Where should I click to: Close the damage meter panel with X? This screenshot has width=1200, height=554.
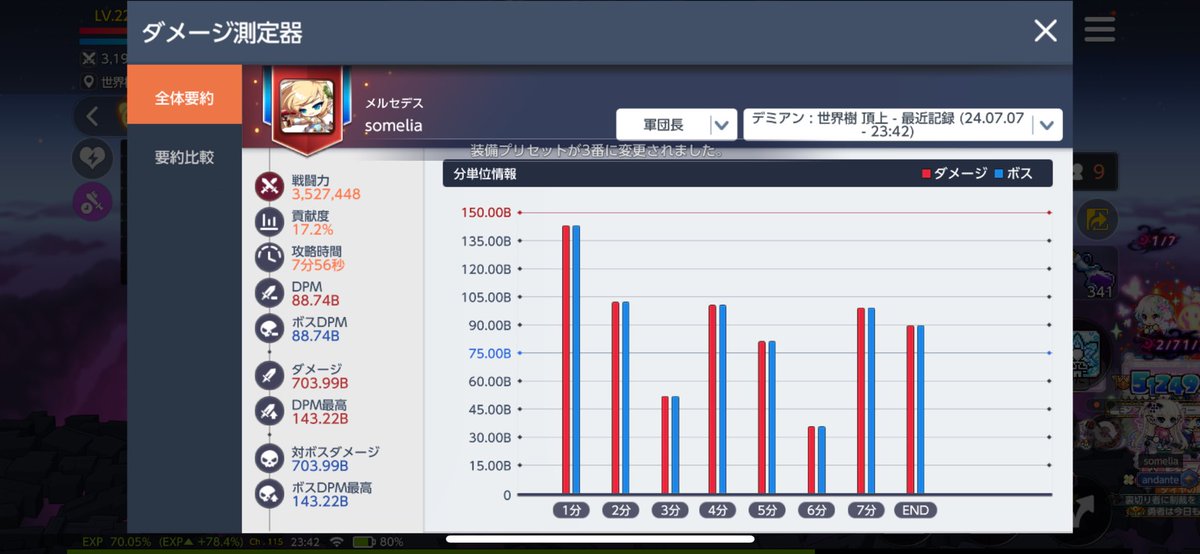(1045, 31)
